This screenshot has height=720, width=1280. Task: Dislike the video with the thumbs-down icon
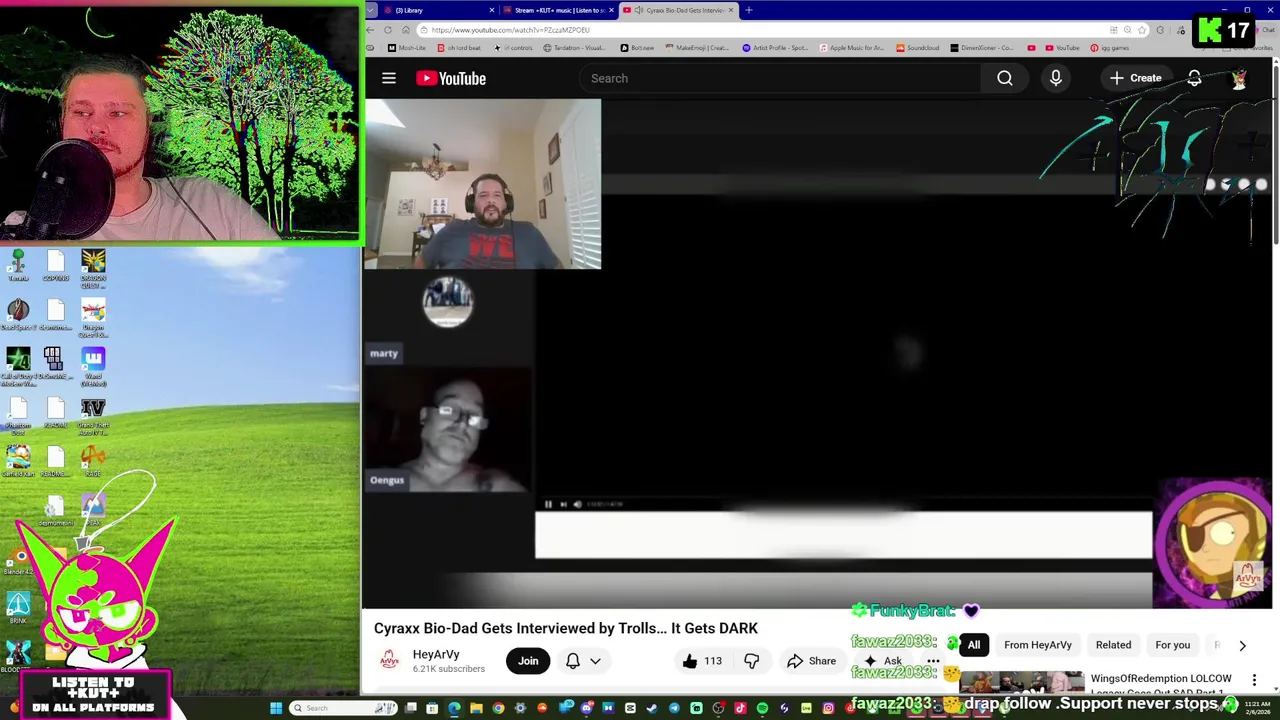tap(751, 661)
